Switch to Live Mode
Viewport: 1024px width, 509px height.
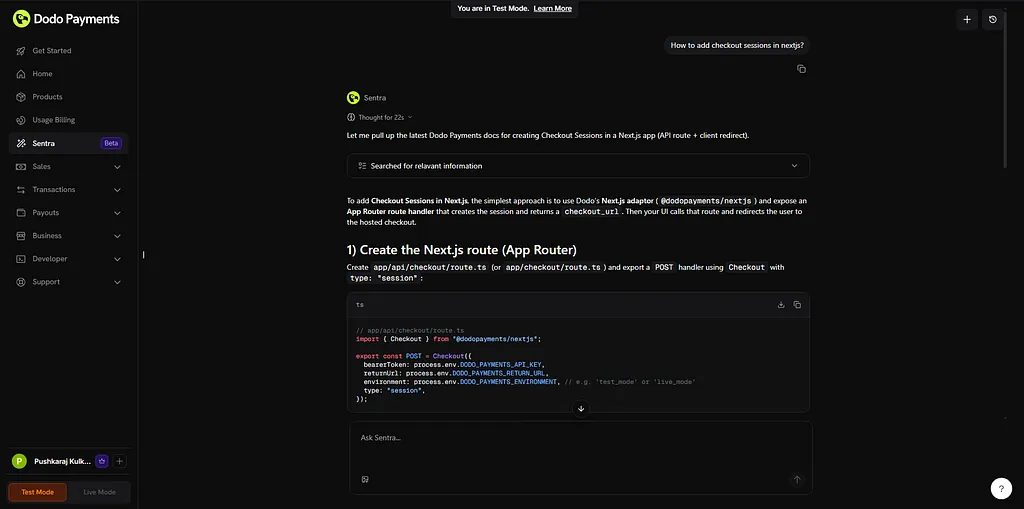(99, 492)
